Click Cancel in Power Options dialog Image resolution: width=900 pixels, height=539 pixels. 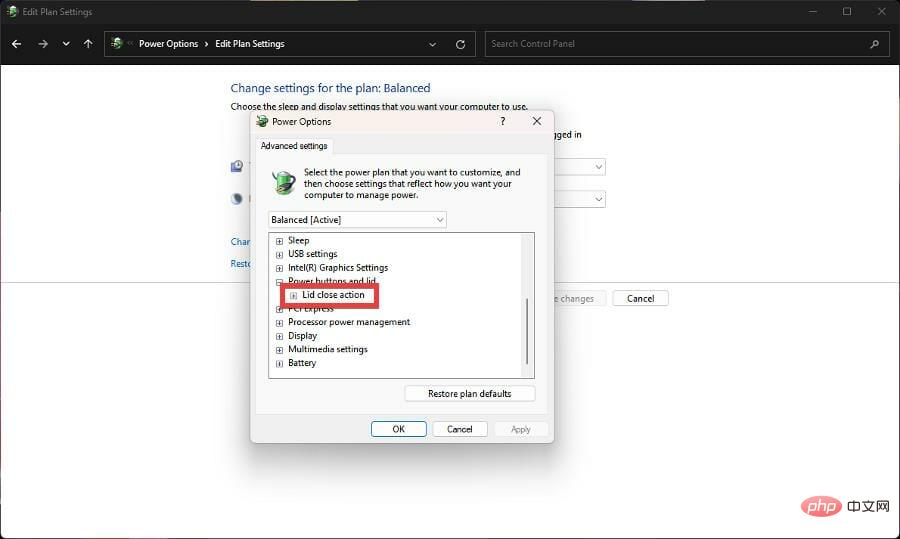(460, 429)
